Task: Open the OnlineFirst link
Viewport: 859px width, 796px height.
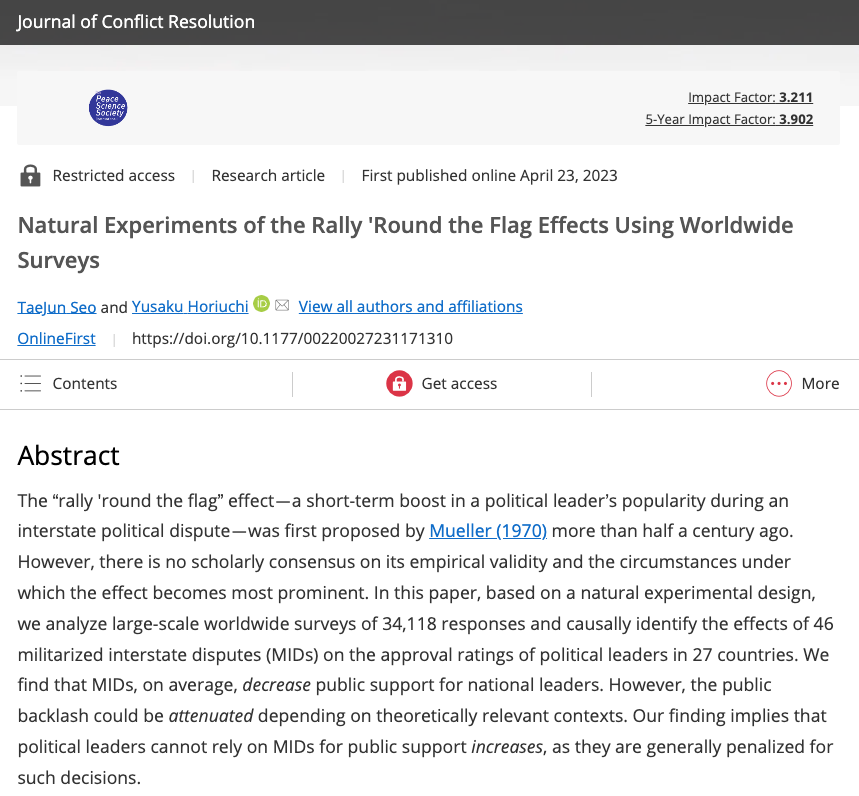Action: (56, 339)
